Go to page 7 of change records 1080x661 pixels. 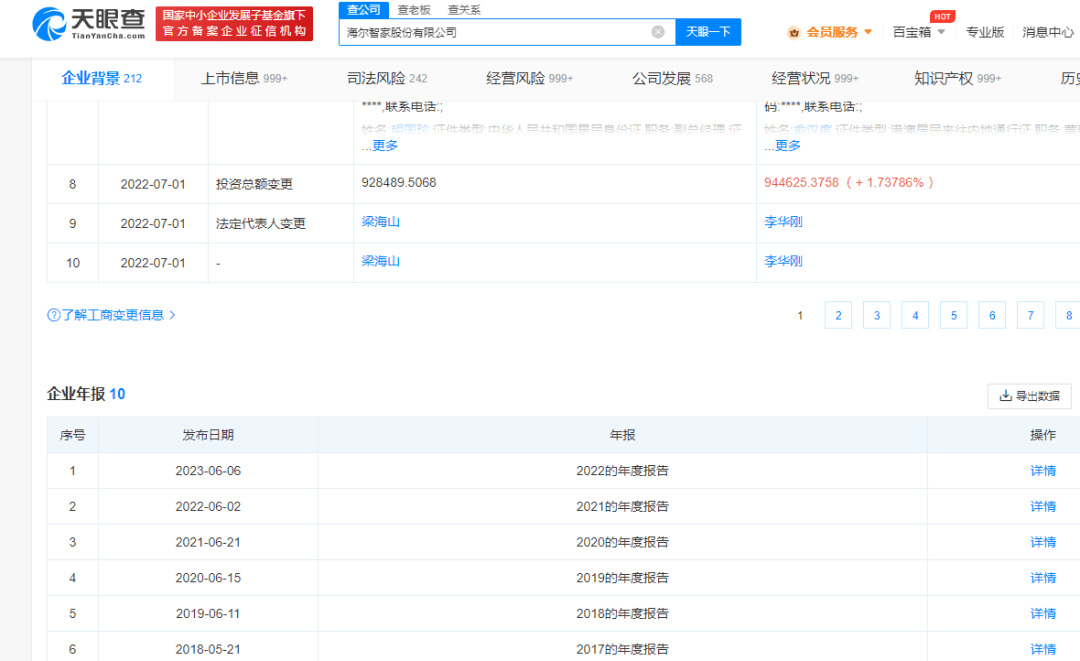coord(1031,315)
